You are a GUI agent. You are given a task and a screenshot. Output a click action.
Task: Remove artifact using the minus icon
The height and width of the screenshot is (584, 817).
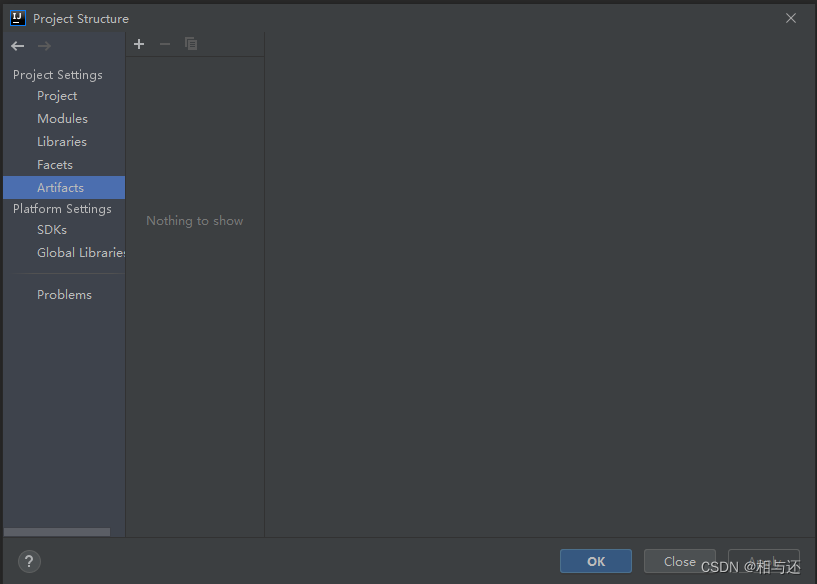(x=165, y=44)
